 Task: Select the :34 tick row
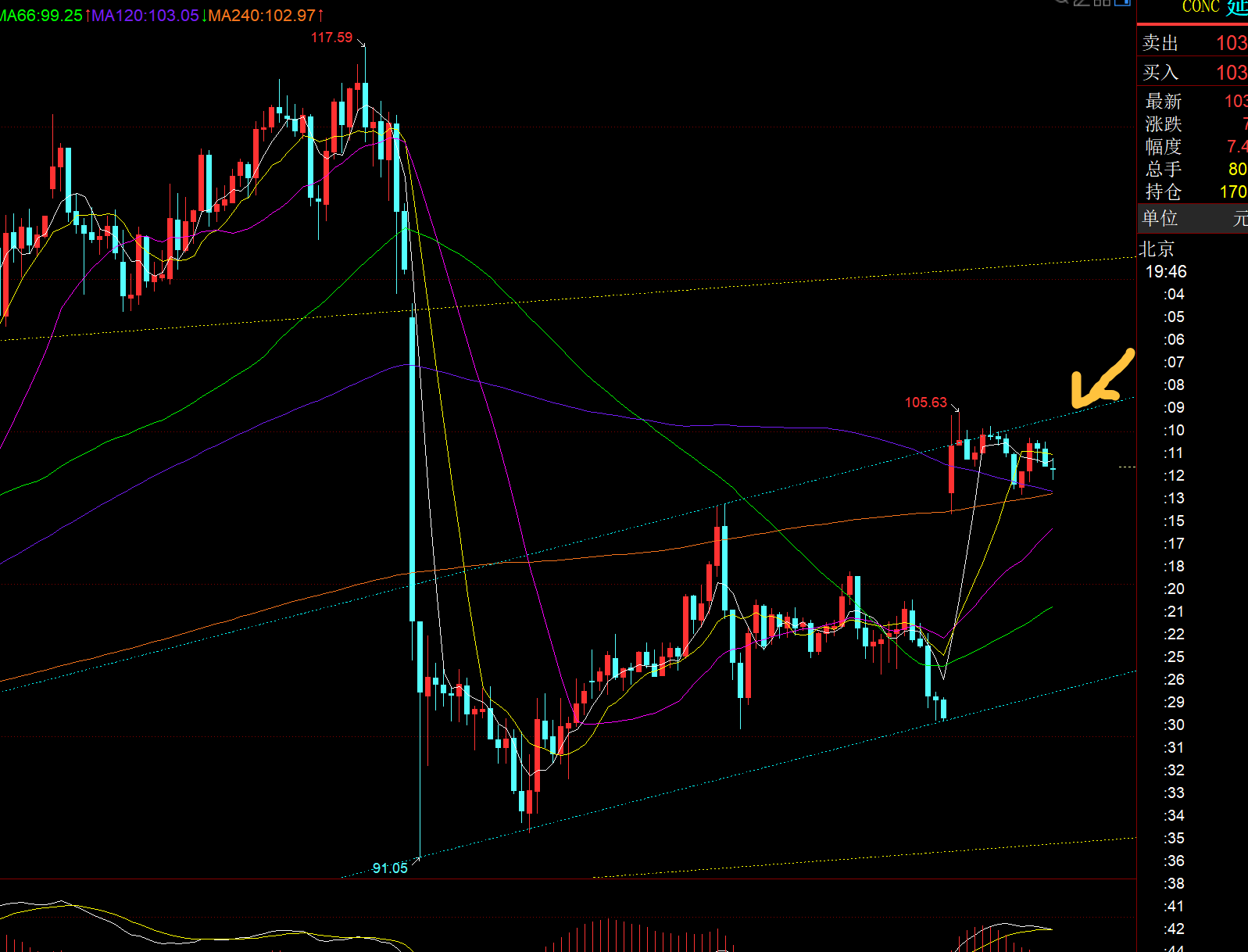[1174, 816]
